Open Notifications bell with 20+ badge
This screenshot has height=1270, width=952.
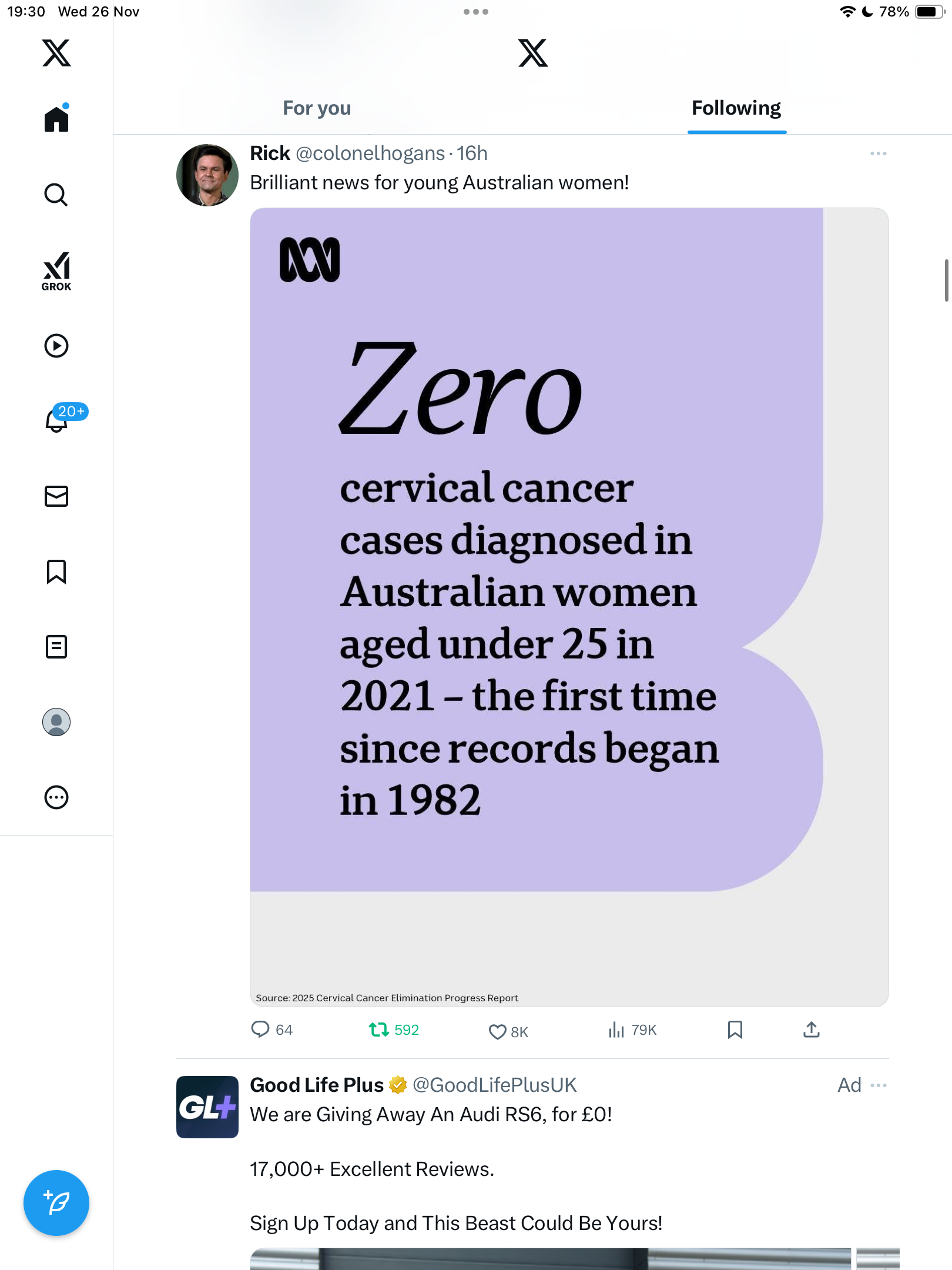(x=56, y=420)
